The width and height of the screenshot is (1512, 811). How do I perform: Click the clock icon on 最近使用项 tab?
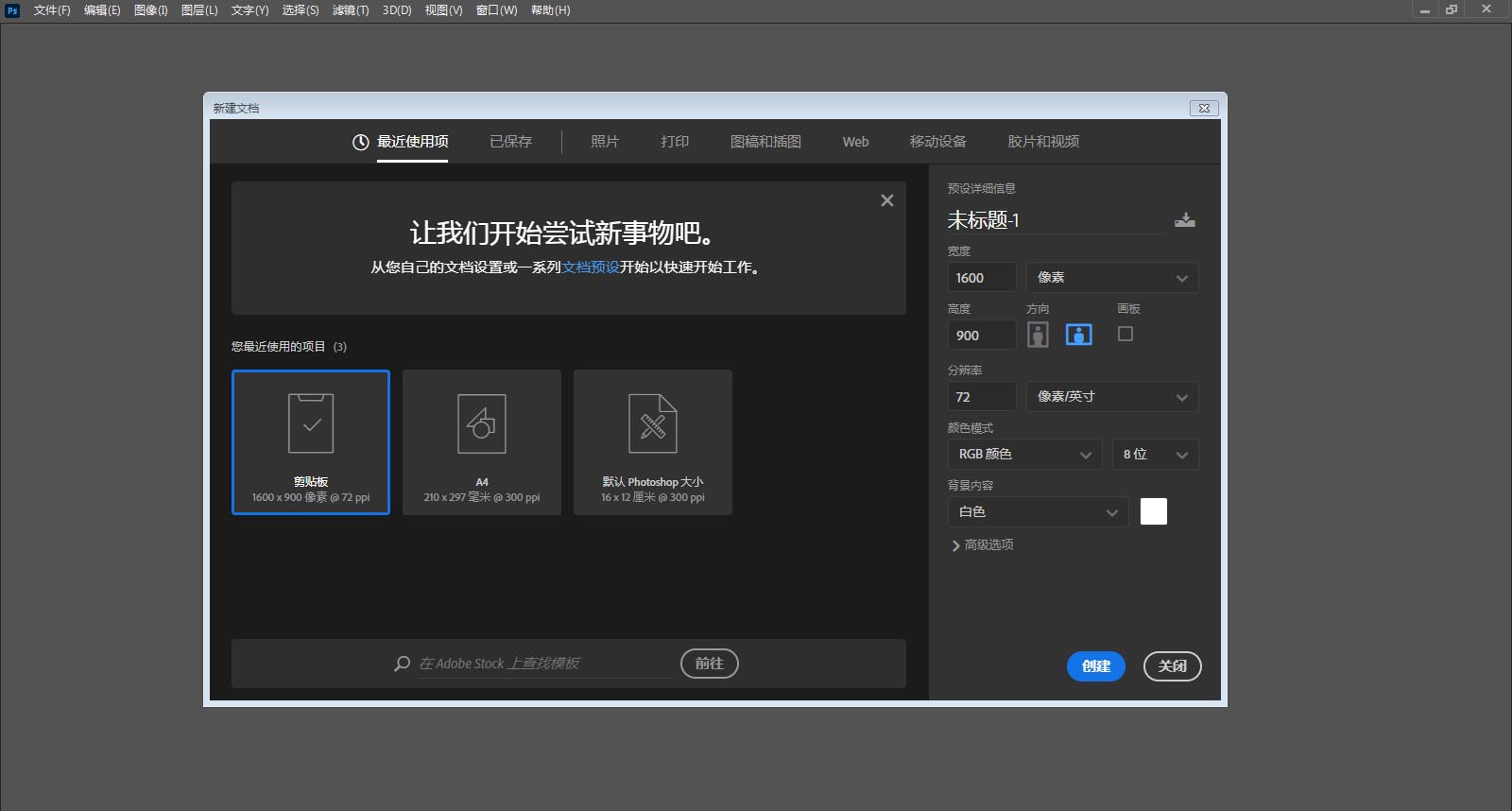360,142
